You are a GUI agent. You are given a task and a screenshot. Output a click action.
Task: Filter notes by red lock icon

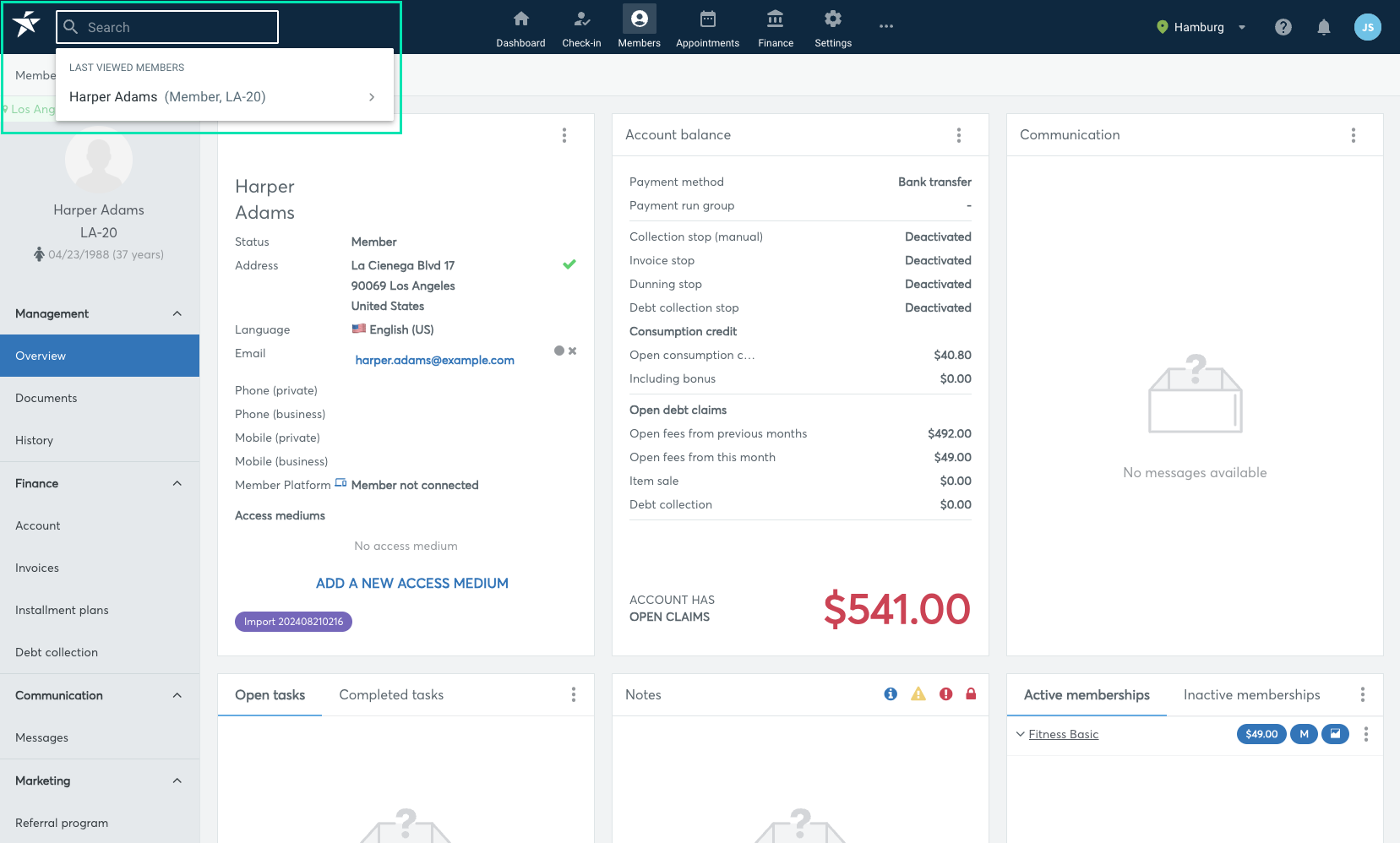(971, 694)
